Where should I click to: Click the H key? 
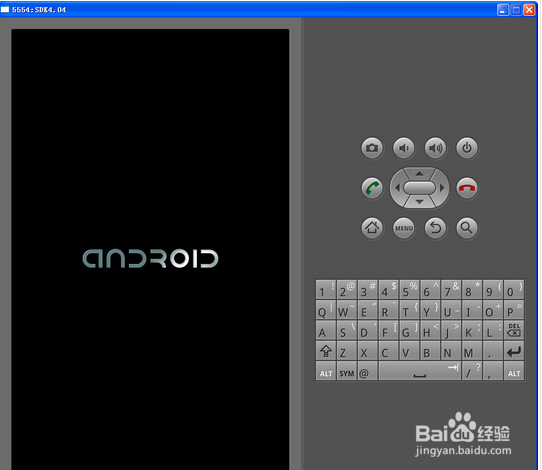pos(430,330)
